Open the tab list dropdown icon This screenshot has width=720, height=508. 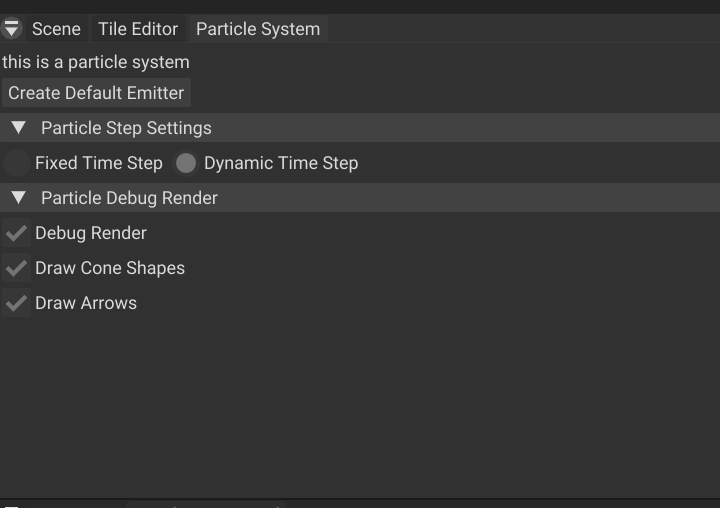tap(12, 29)
